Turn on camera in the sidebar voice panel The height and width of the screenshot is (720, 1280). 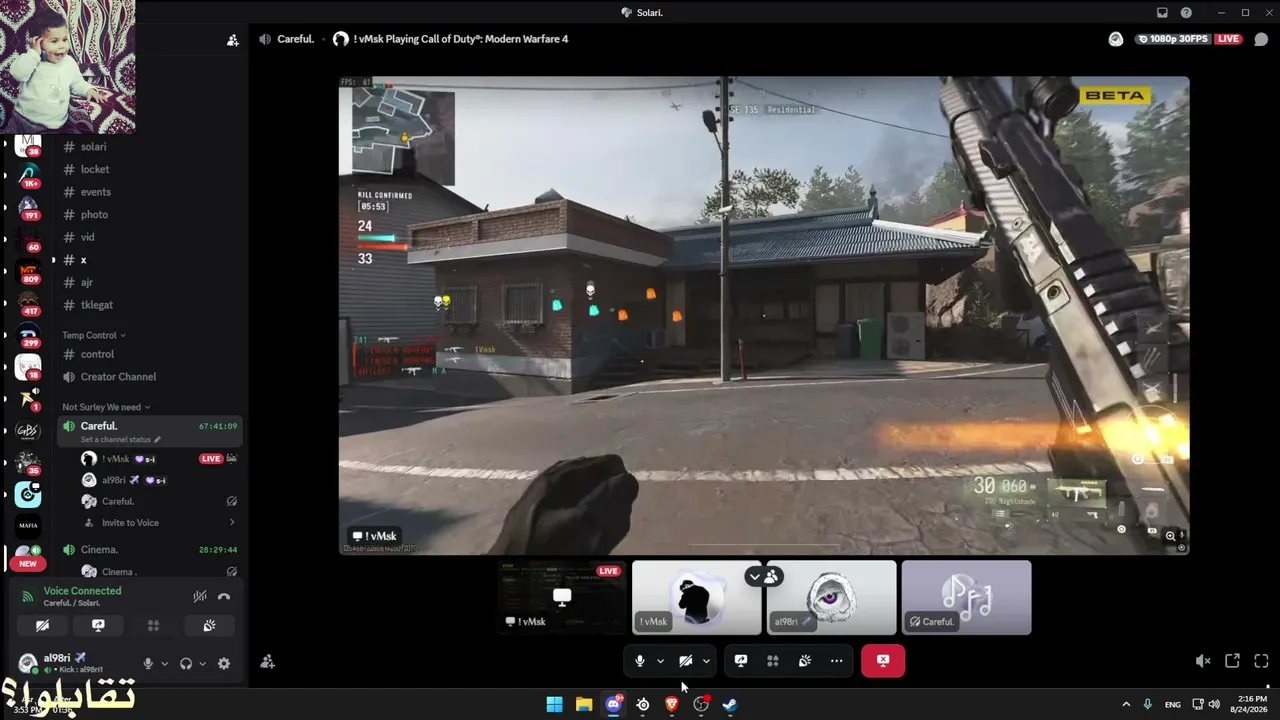[42, 626]
